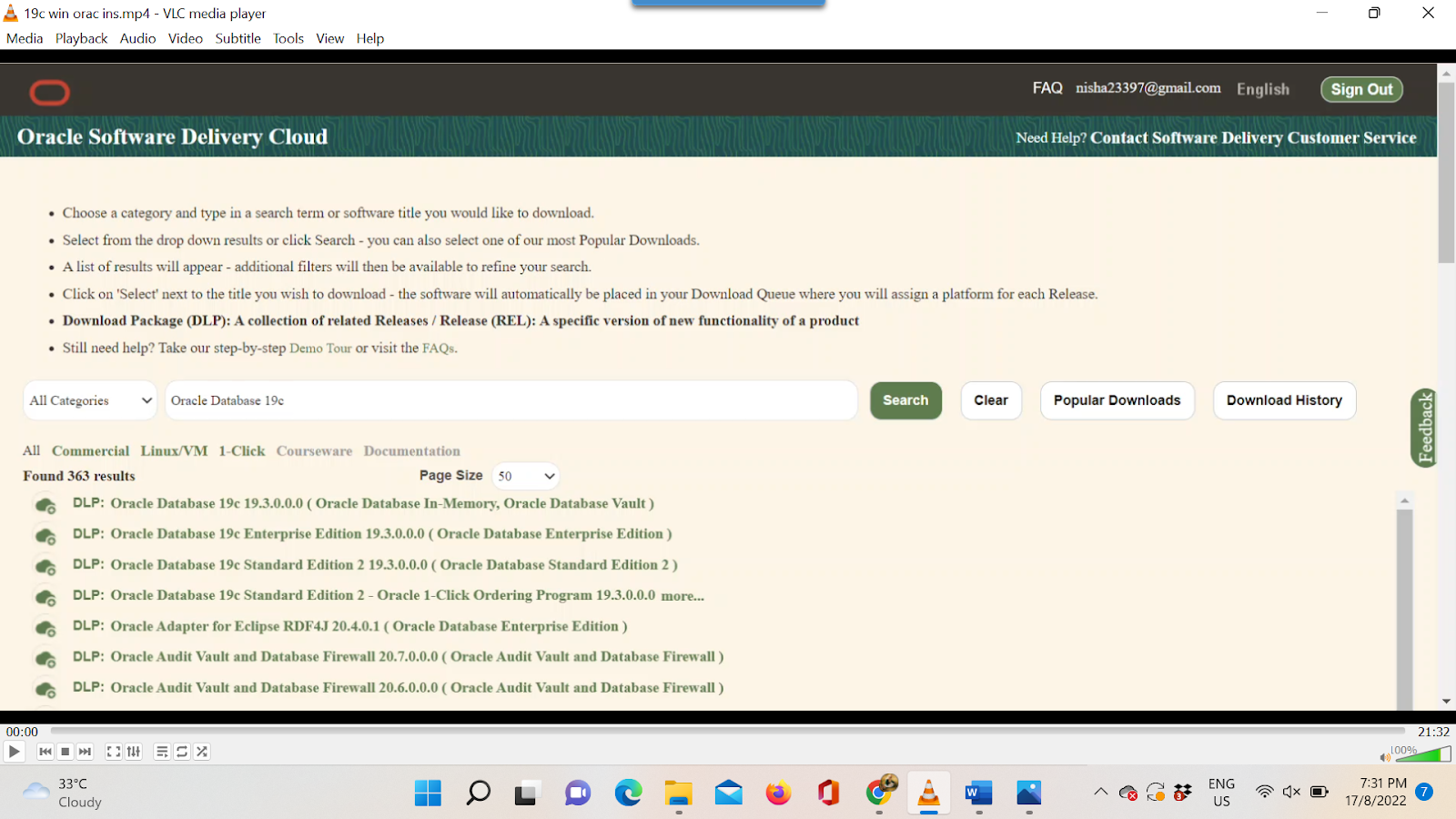Open Windows taskbar Search
Image resolution: width=1456 pixels, height=819 pixels.
click(478, 794)
